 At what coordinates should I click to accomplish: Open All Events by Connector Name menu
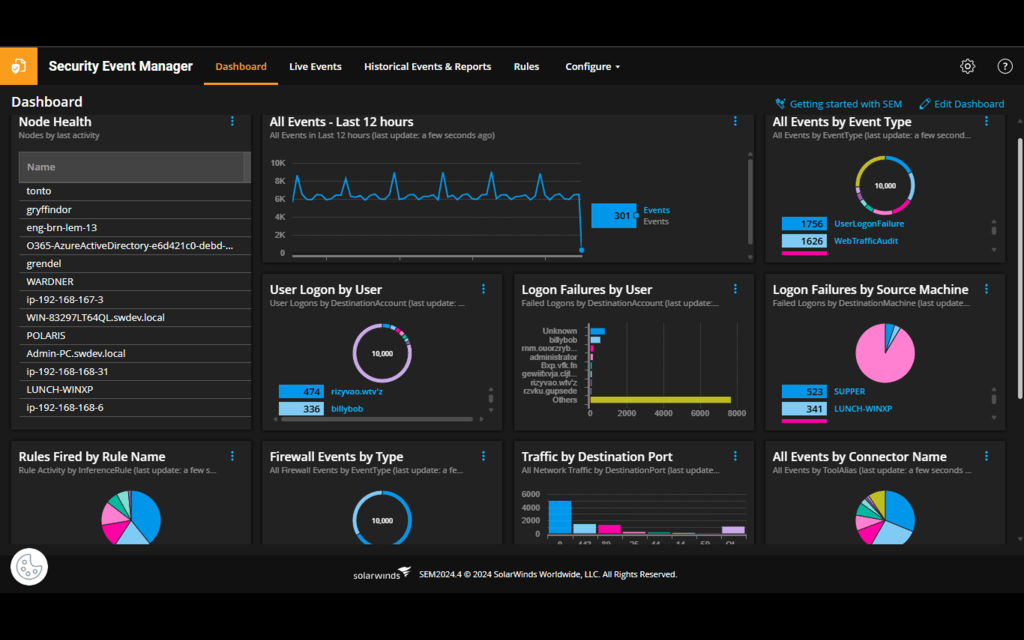click(x=986, y=456)
